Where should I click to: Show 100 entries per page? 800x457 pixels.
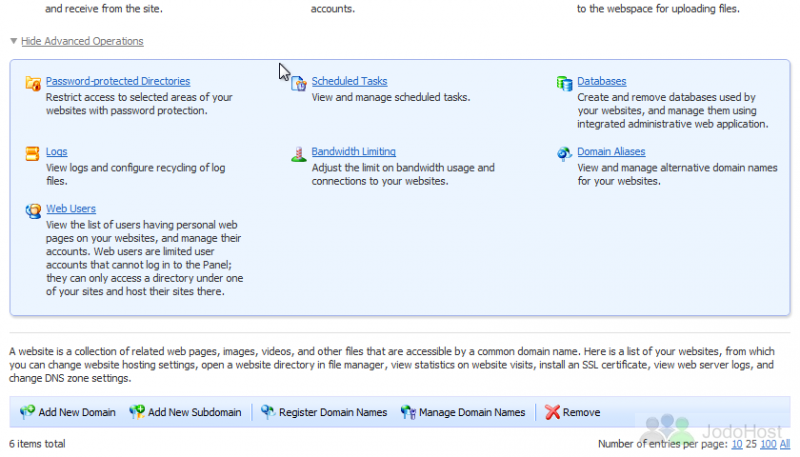coord(768,444)
